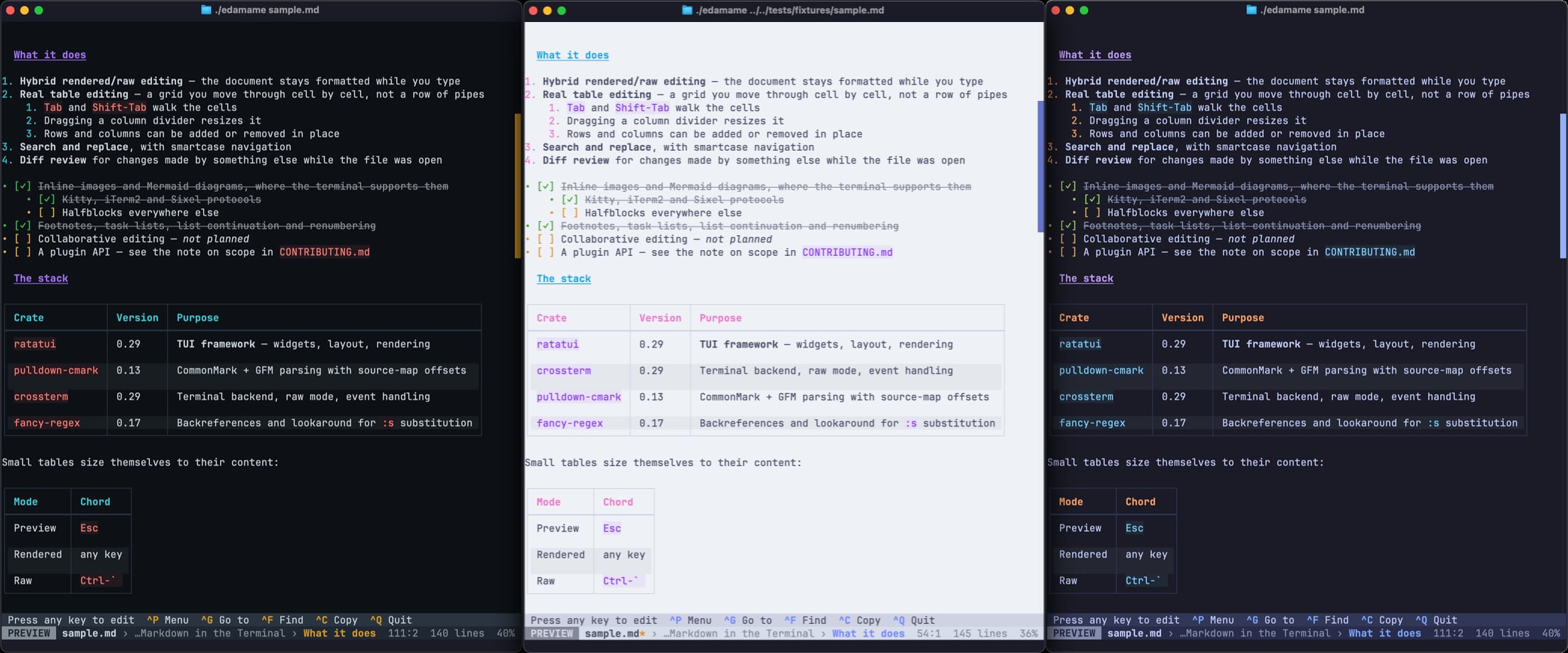Click the PREVIEW mode badge in middle window
The height and width of the screenshot is (653, 1568).
(552, 634)
